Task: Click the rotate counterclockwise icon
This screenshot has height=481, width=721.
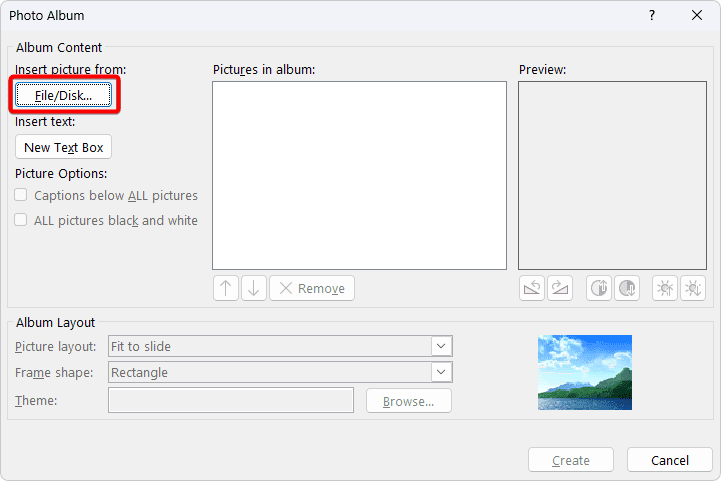Action: pyautogui.click(x=532, y=288)
